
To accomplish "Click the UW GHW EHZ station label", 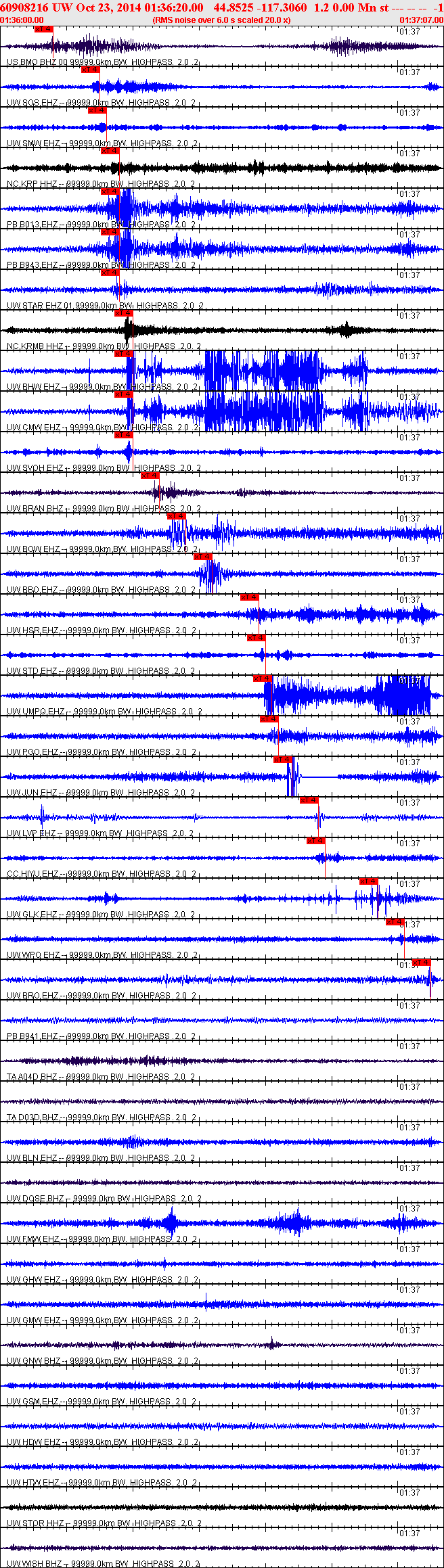I will (103, 1280).
